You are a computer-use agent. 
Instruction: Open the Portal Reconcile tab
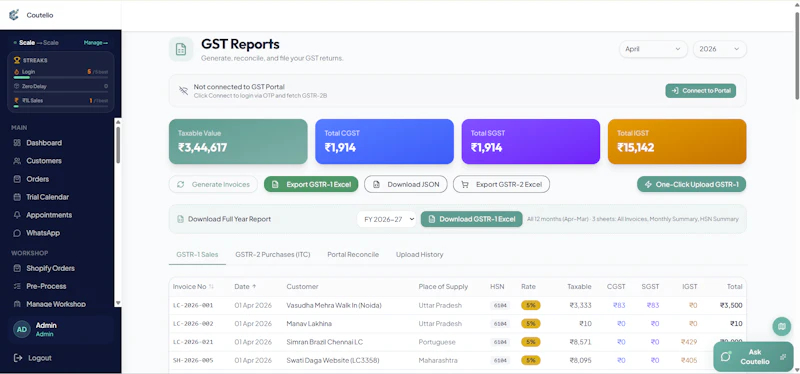(353, 254)
